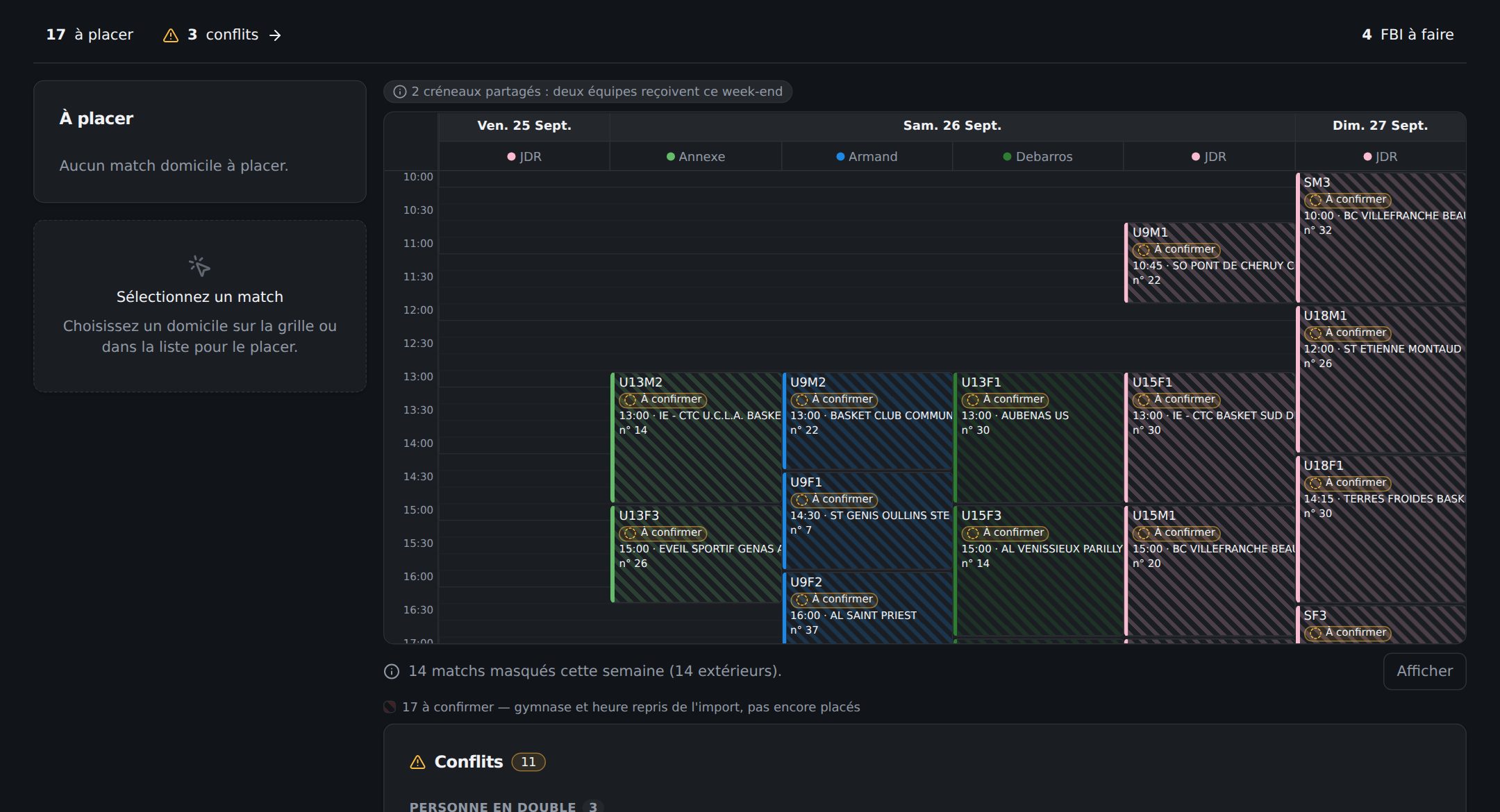The image size is (1500, 812).
Task: Select the Dim. 27 Sept. day header
Action: [1380, 126]
